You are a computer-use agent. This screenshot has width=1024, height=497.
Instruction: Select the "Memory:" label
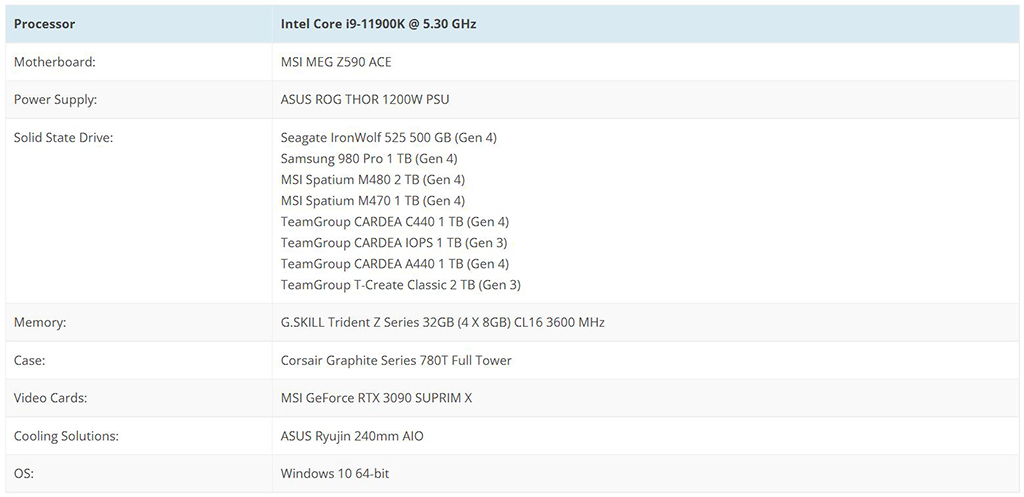(x=40, y=323)
